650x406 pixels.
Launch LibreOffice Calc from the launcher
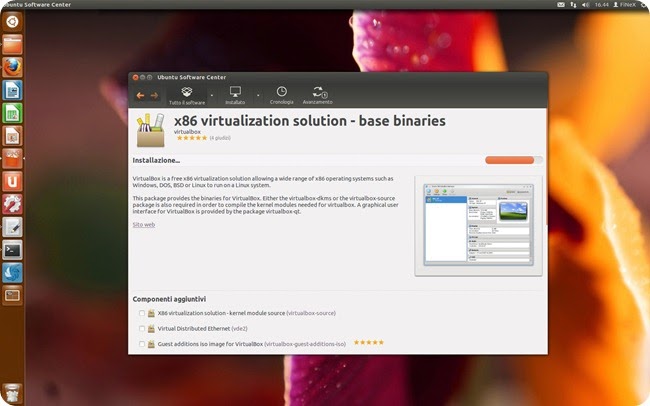12,113
